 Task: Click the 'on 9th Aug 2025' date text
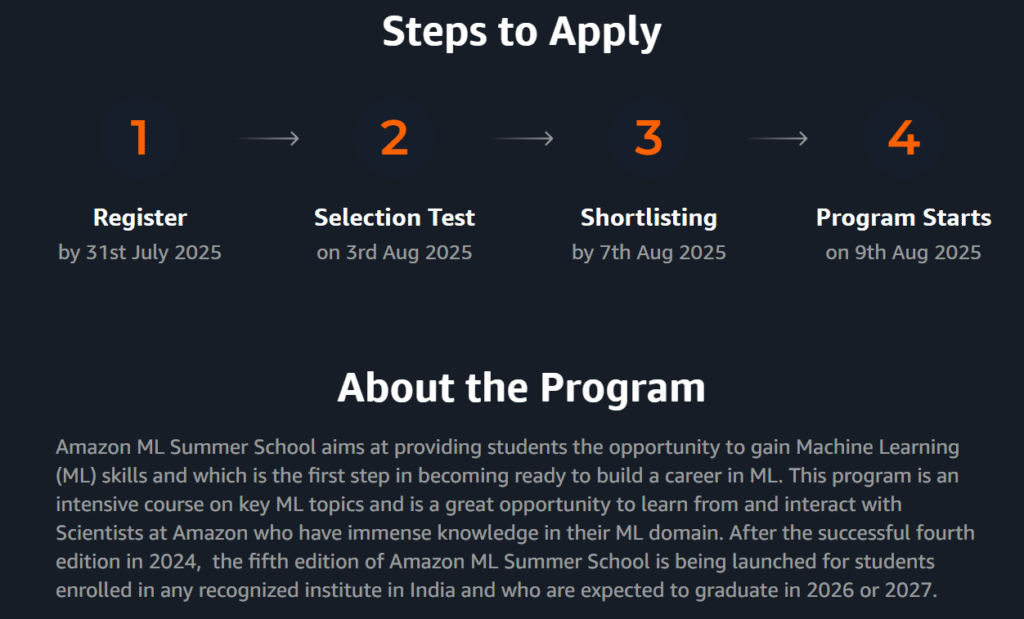tap(903, 252)
